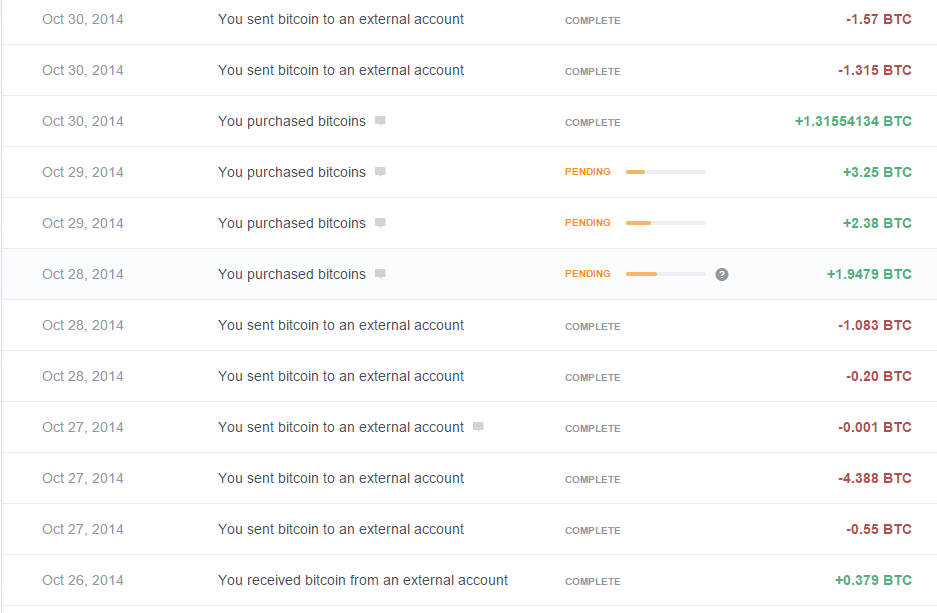Viewport: 937px width, 613px height.
Task: Click comment icon on +3.25 BTC purchase
Action: (380, 172)
